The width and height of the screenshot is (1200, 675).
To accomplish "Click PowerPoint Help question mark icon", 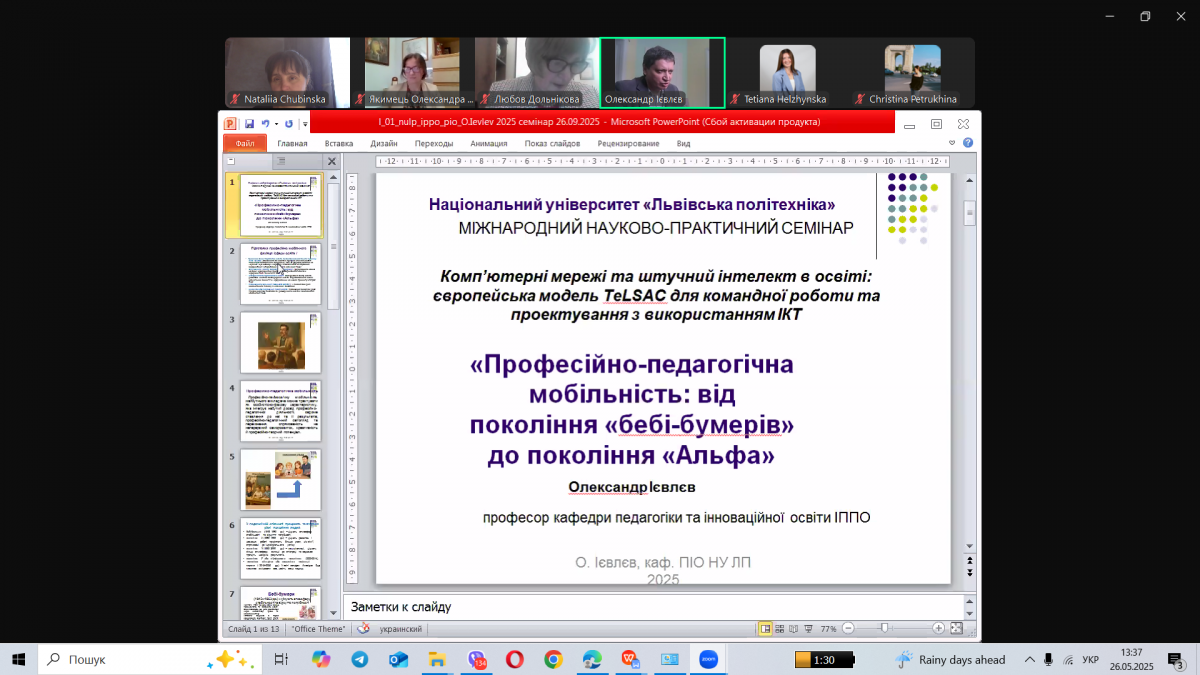I will [x=970, y=143].
